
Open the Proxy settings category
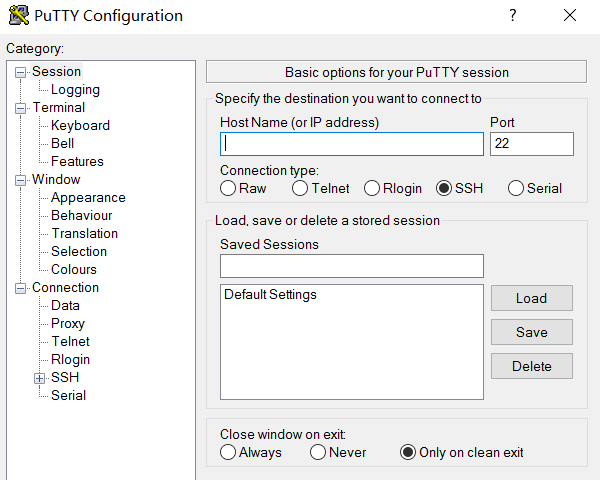[x=68, y=323]
